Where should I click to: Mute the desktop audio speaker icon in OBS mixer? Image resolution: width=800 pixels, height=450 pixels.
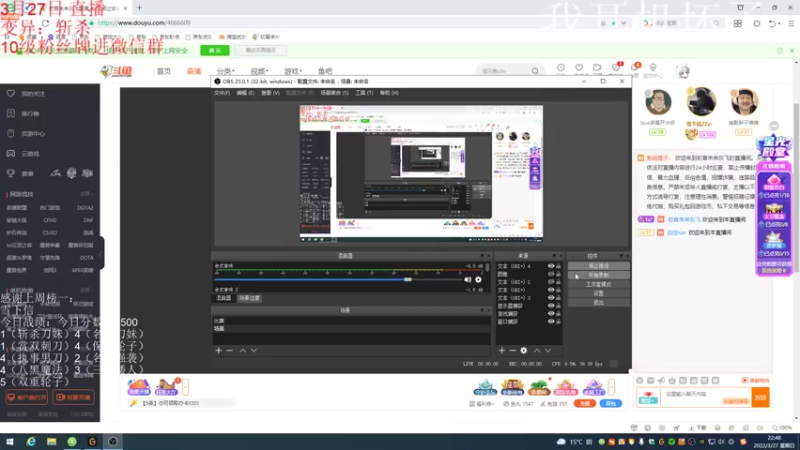pyautogui.click(x=467, y=280)
